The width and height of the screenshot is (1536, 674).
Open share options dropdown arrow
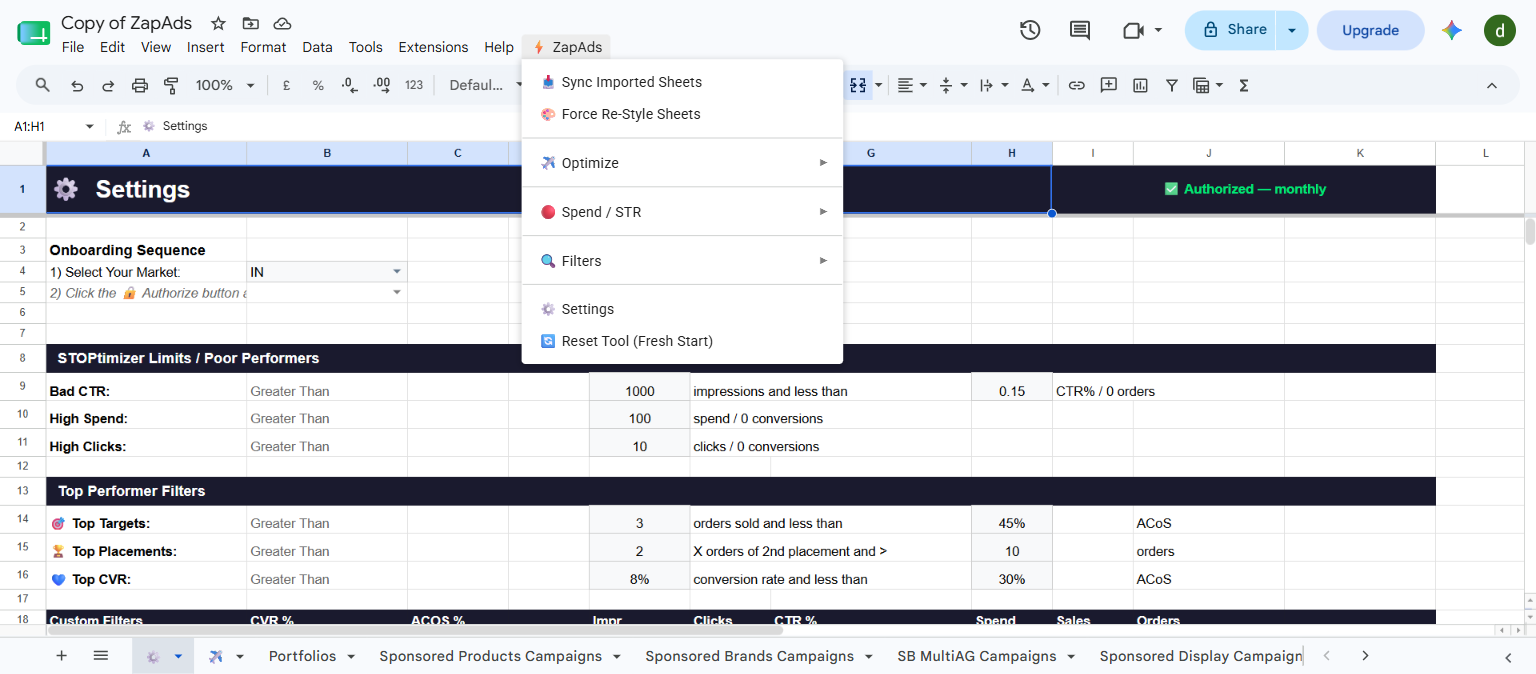1292,30
